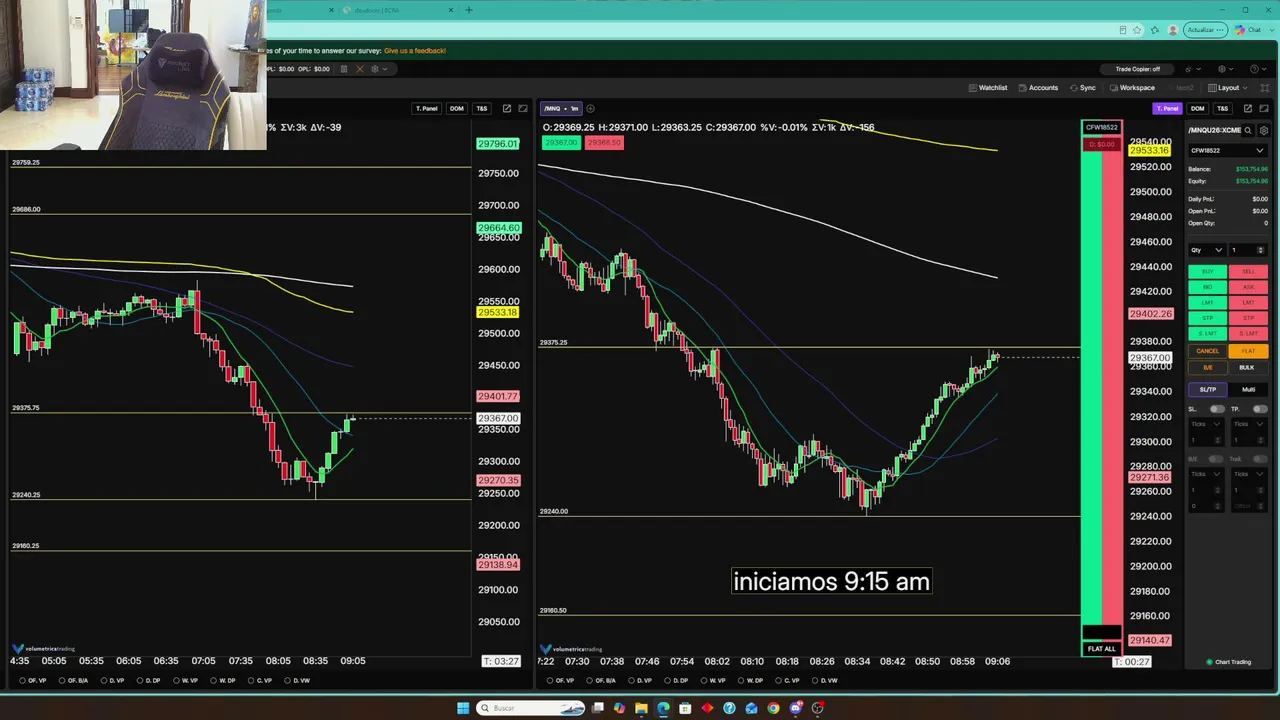
Task: Click the red SELL button
Action: point(1248,271)
